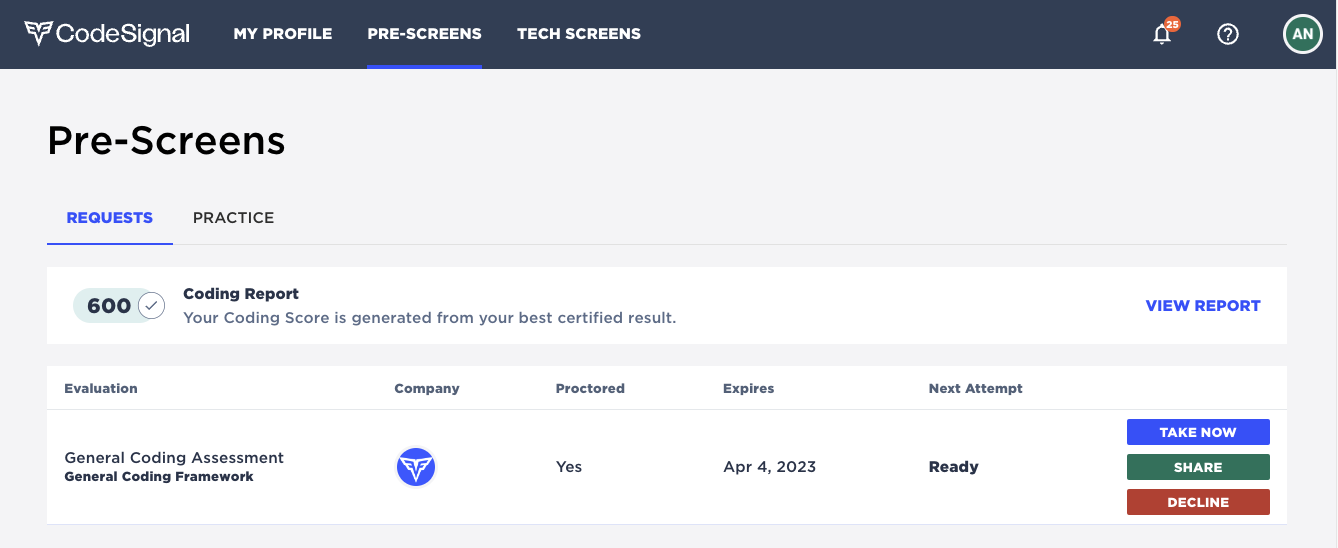Open the AN user avatar menu

click(1302, 34)
